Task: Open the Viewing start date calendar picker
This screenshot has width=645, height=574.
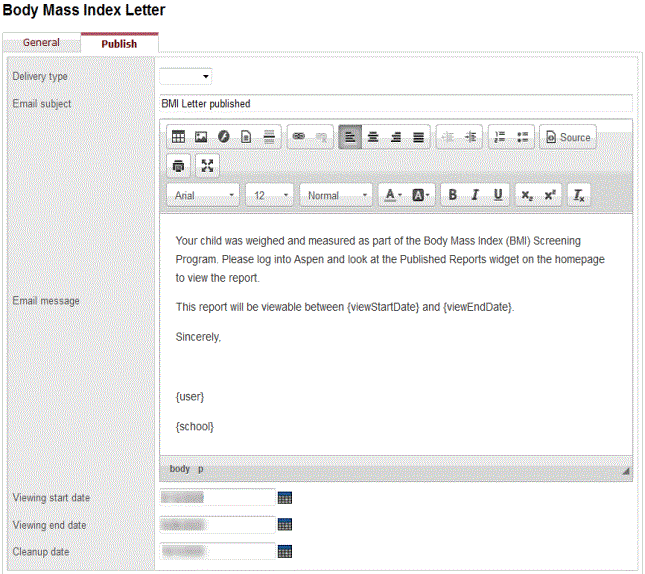Action: click(x=284, y=497)
